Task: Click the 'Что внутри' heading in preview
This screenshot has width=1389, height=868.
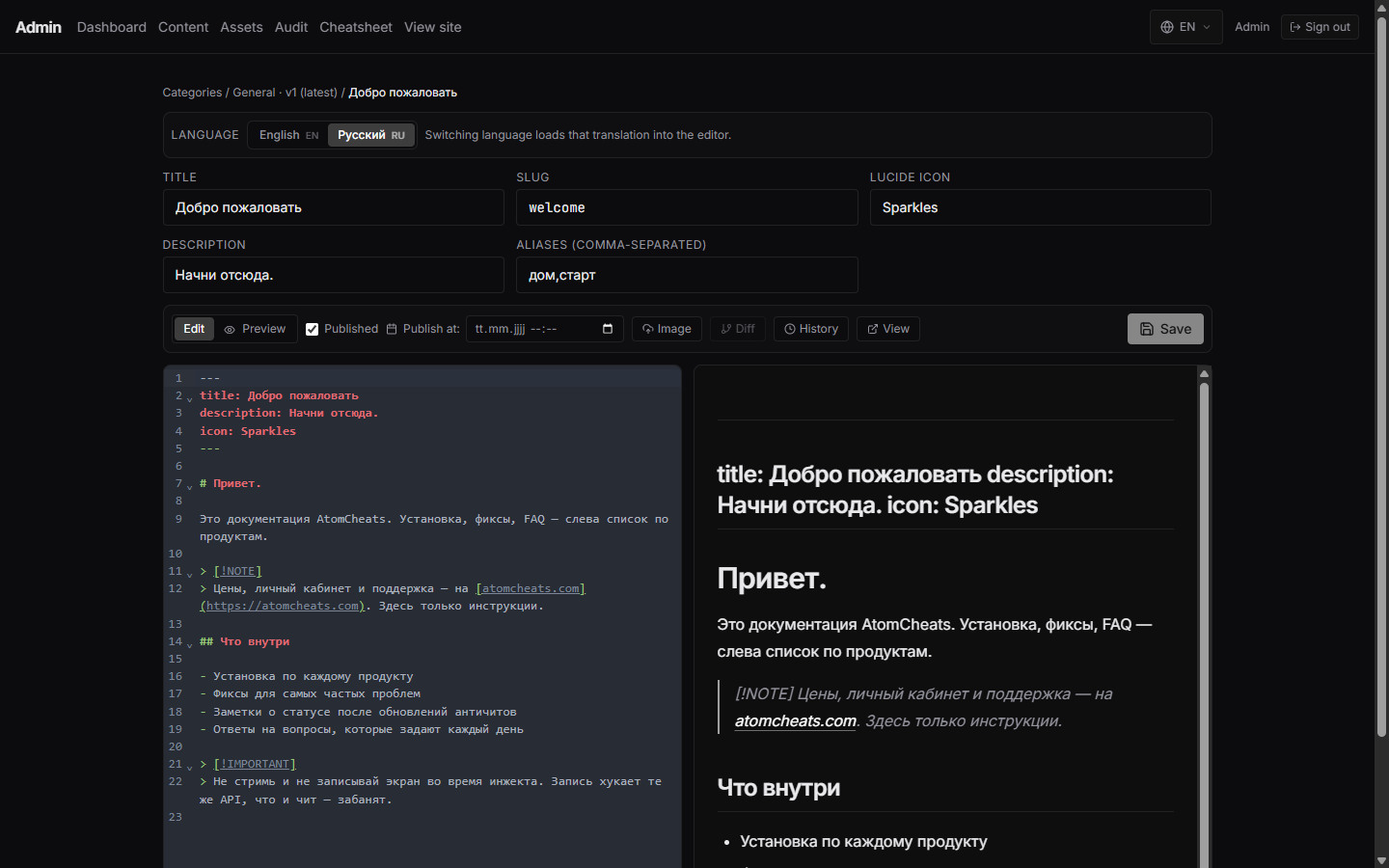Action: pyautogui.click(x=778, y=788)
